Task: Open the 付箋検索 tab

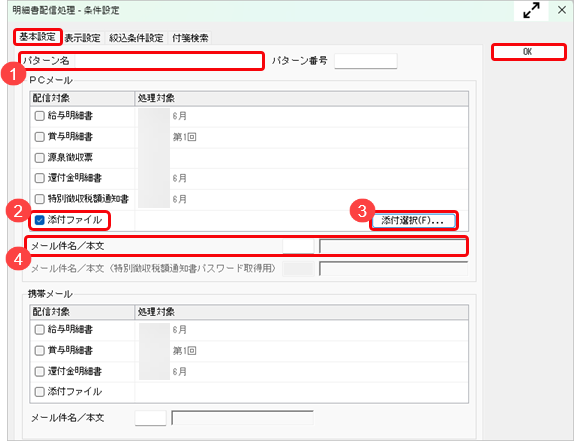Action: click(x=190, y=38)
